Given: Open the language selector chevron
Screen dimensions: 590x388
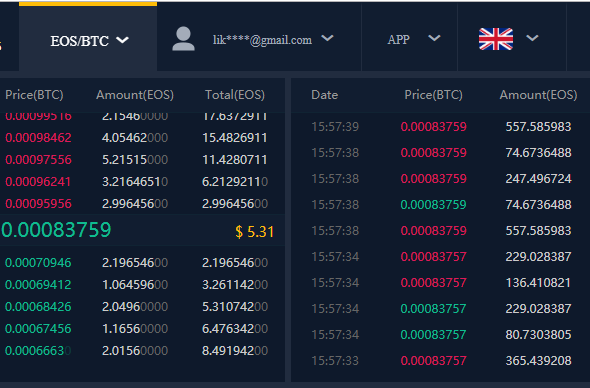Looking at the screenshot, I should [x=532, y=38].
